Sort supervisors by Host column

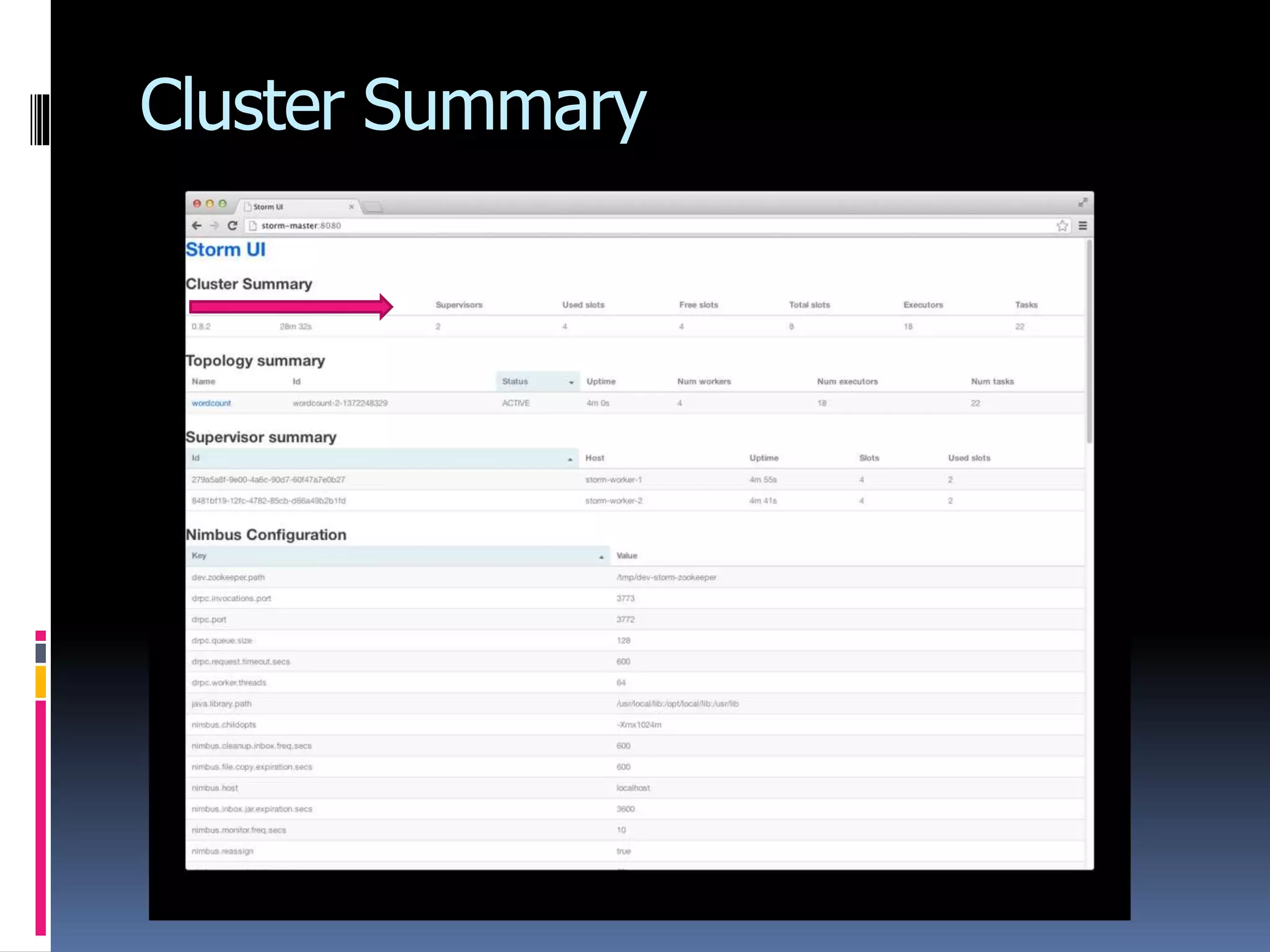(x=595, y=458)
